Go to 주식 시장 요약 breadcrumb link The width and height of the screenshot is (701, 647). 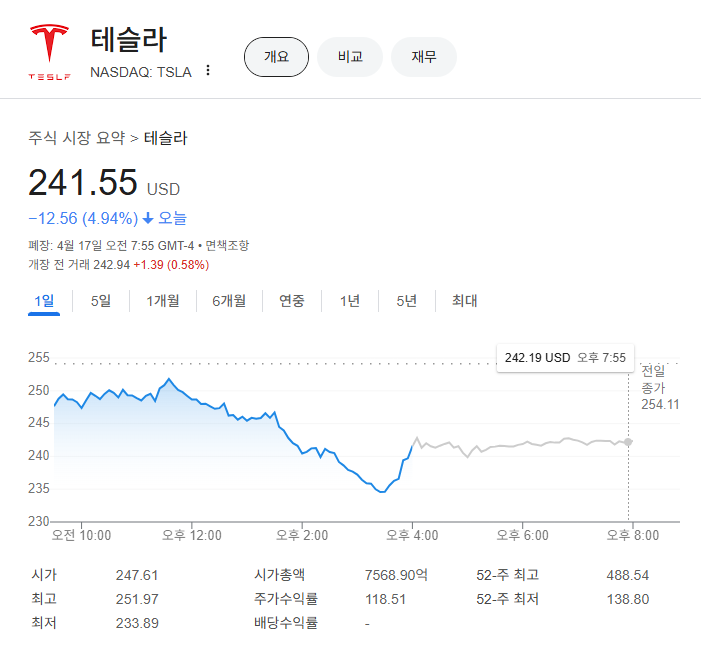point(76,138)
